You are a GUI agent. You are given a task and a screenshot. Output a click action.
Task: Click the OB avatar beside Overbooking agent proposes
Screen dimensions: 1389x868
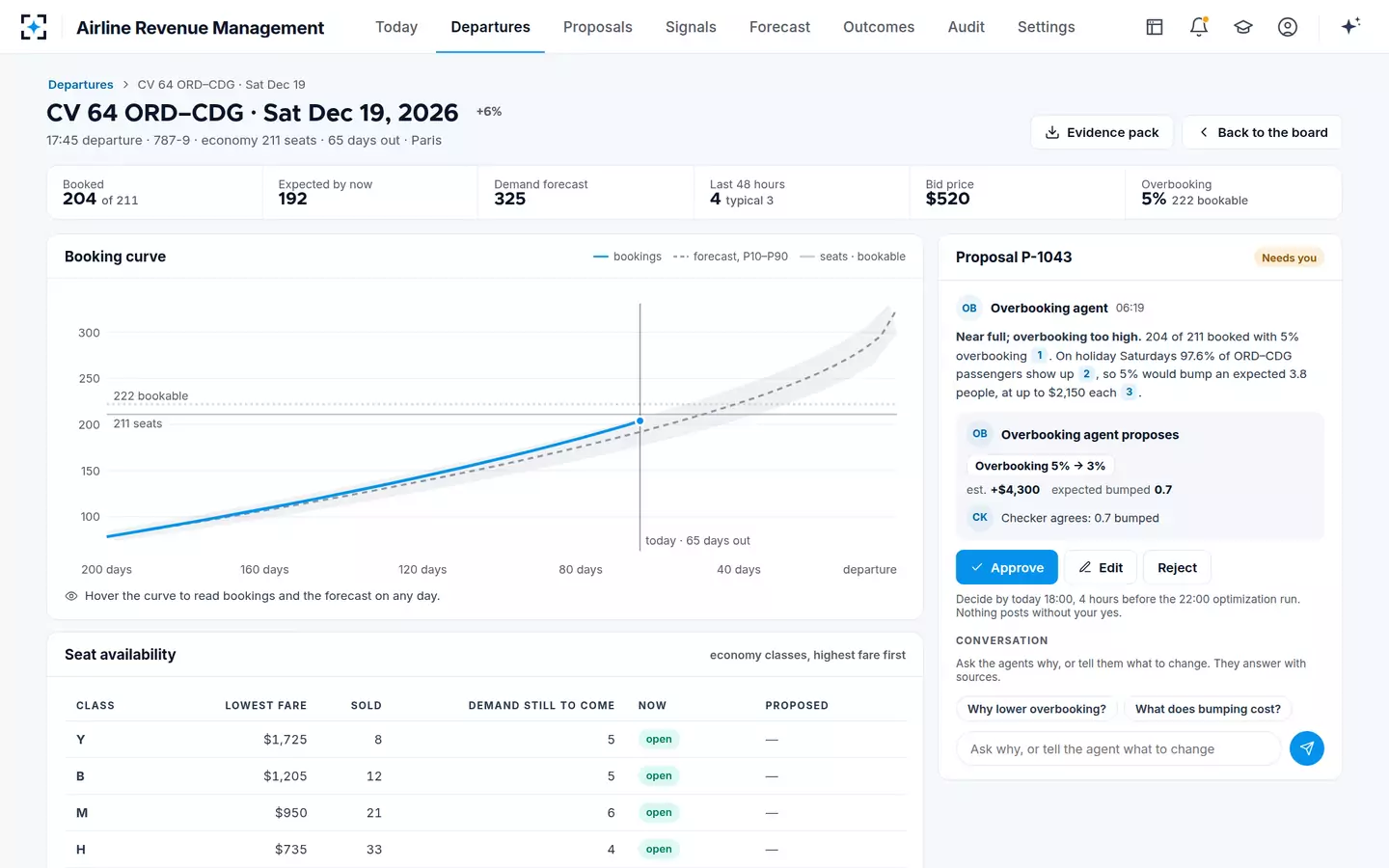[980, 434]
